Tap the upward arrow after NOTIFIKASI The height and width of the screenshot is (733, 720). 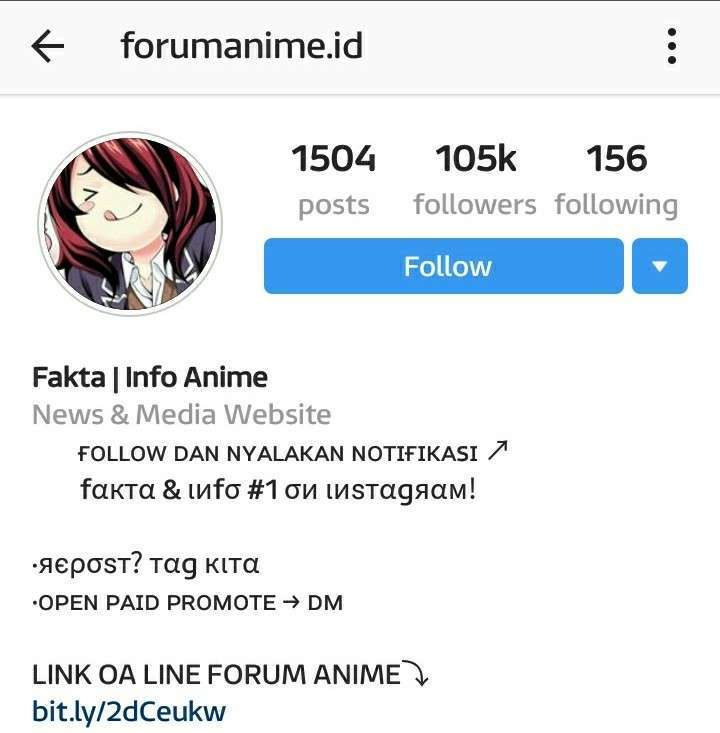[x=497, y=451]
